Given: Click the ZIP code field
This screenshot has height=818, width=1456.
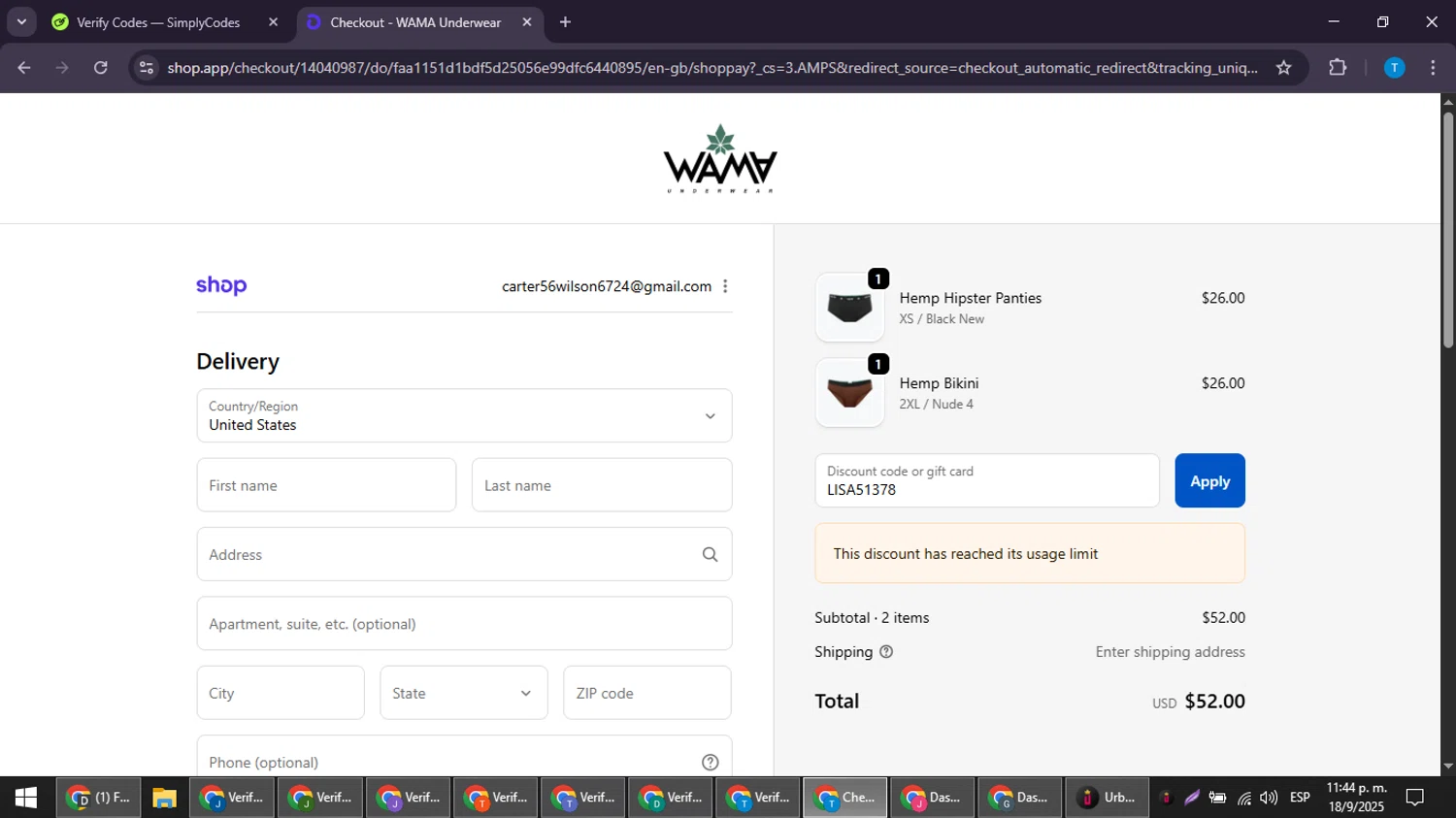Looking at the screenshot, I should pos(647,693).
